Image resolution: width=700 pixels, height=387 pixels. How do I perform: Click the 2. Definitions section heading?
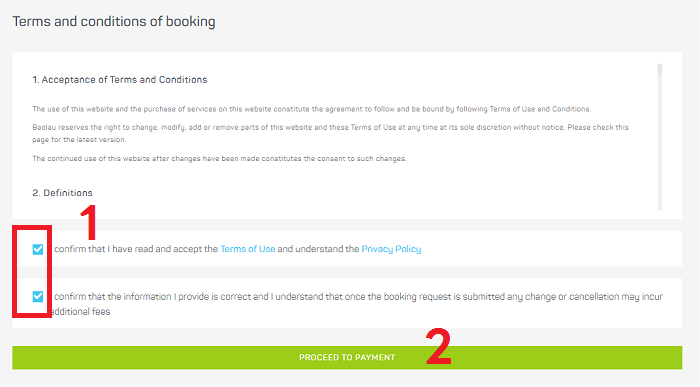[x=62, y=193]
